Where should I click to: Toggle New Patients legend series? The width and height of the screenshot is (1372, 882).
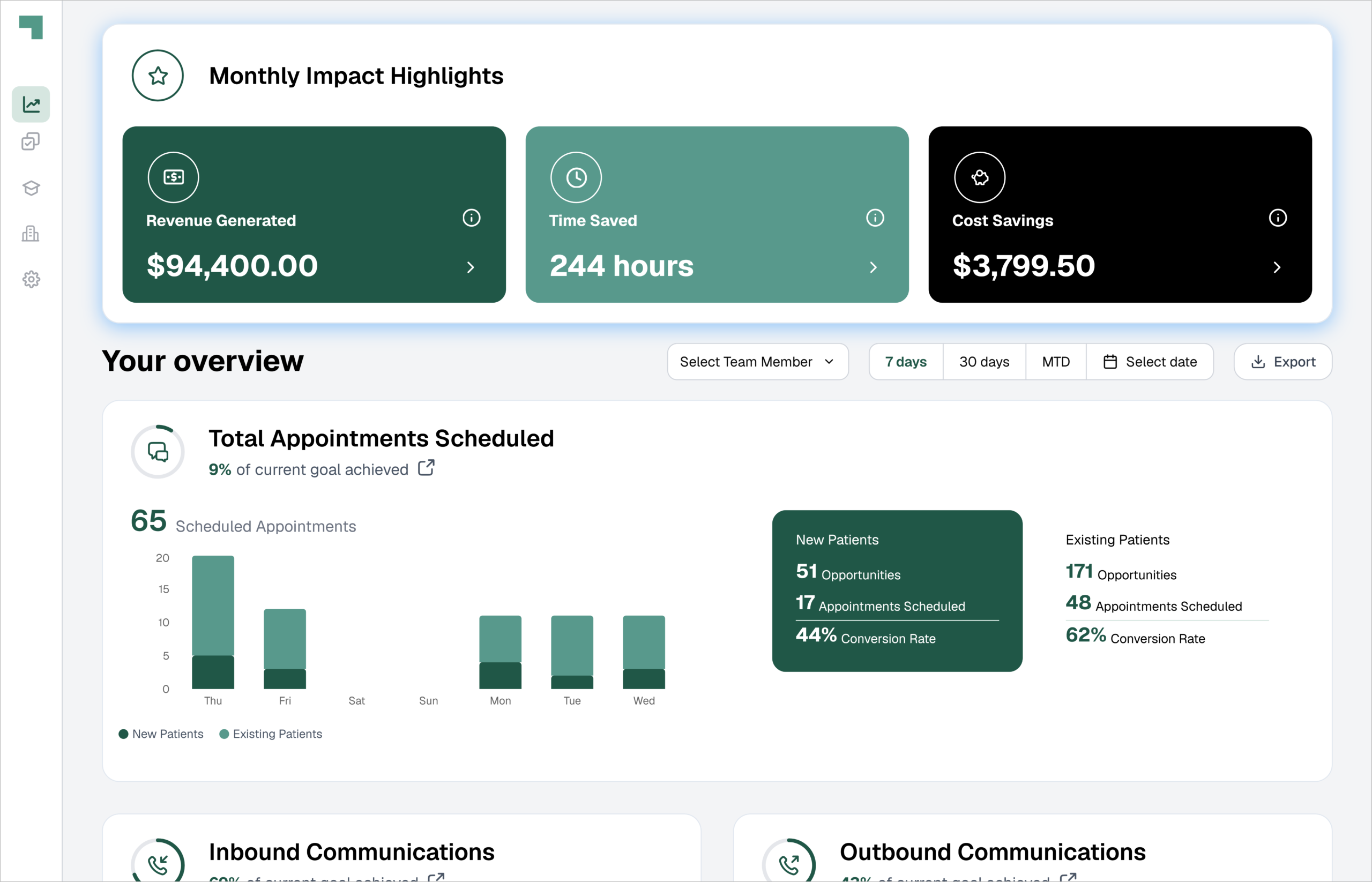(x=161, y=734)
